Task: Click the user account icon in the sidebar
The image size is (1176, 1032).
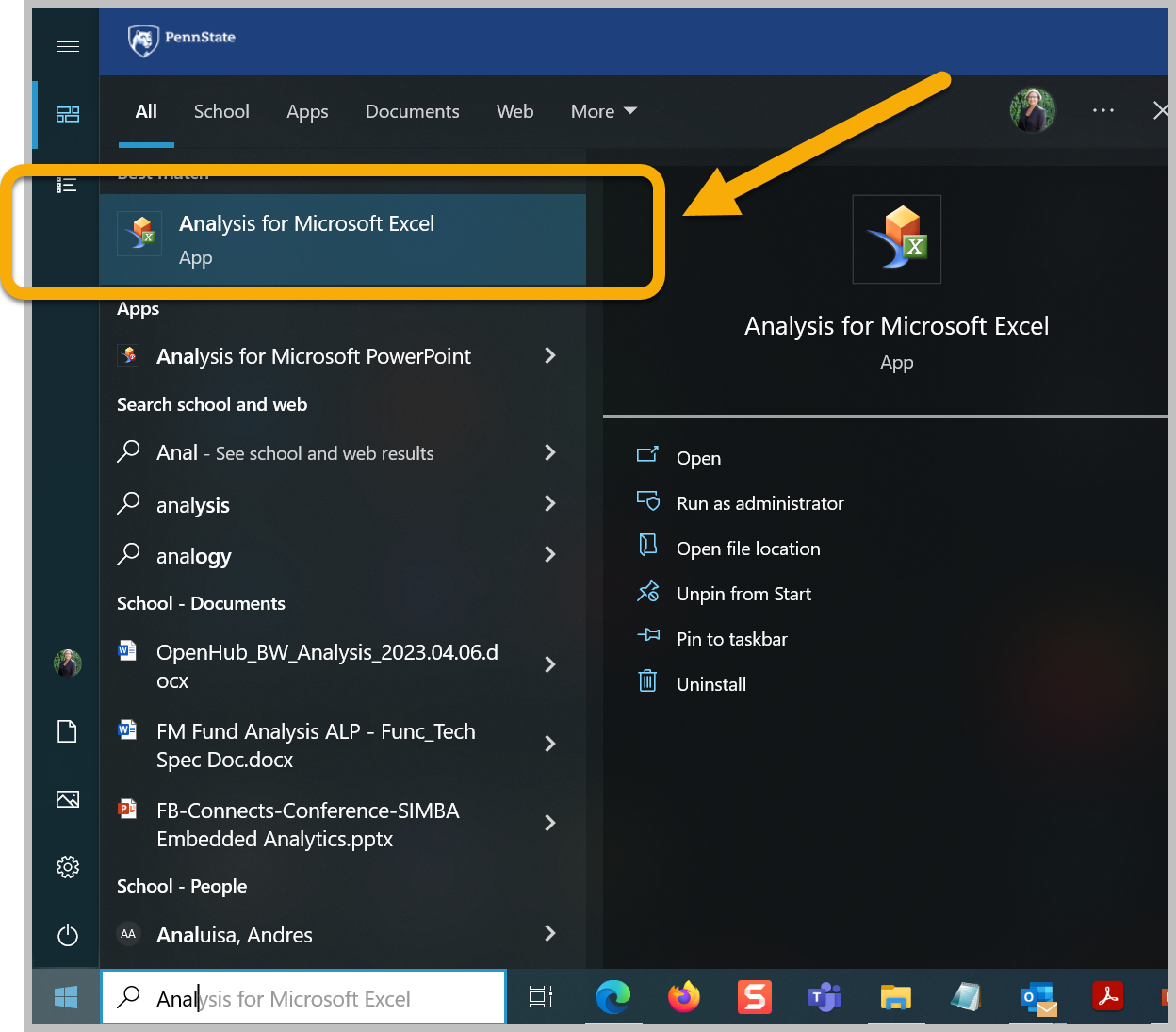Action: 67,663
